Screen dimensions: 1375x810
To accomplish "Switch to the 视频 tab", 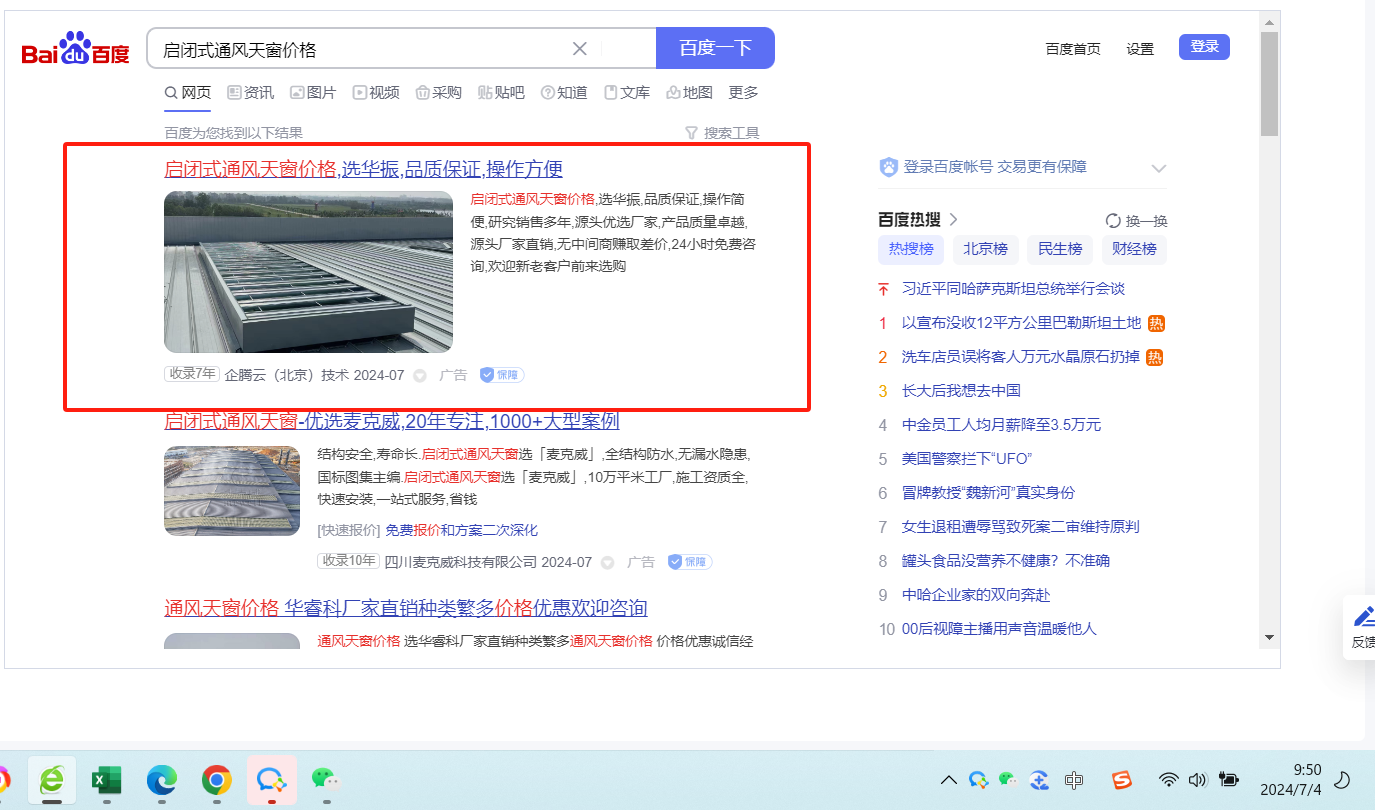I will click(x=376, y=93).
